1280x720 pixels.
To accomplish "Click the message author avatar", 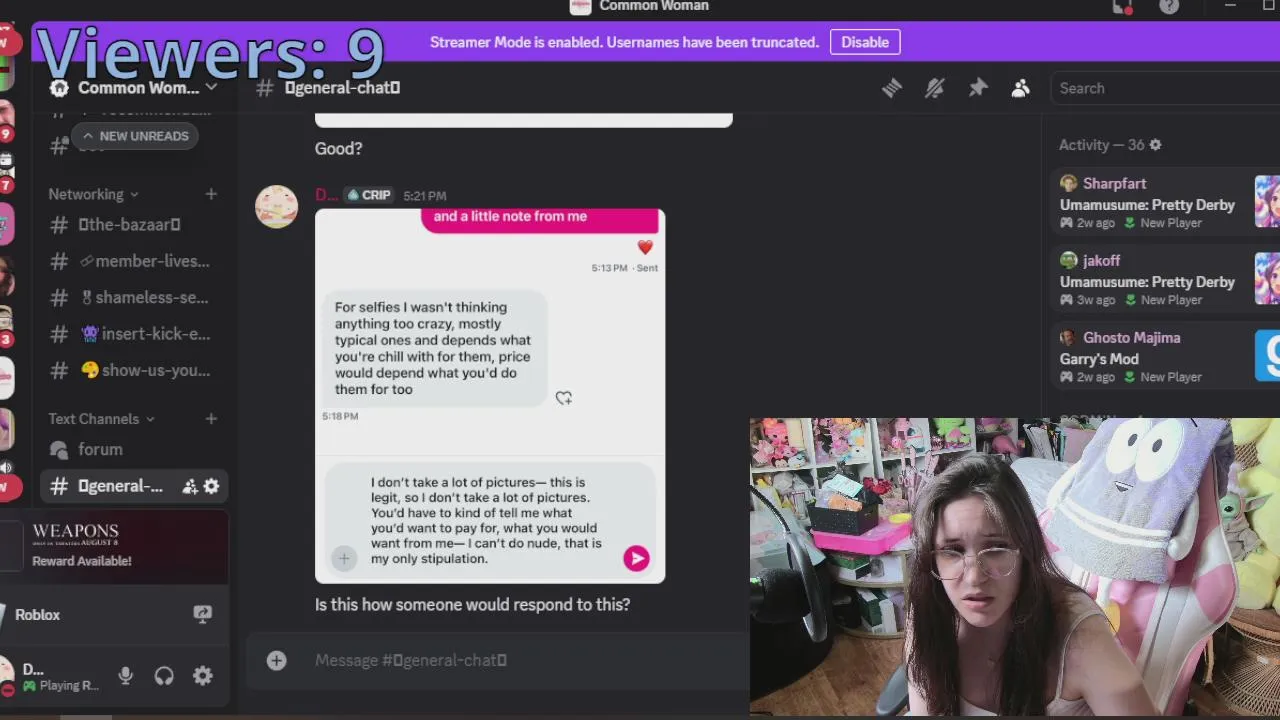I will click(276, 206).
